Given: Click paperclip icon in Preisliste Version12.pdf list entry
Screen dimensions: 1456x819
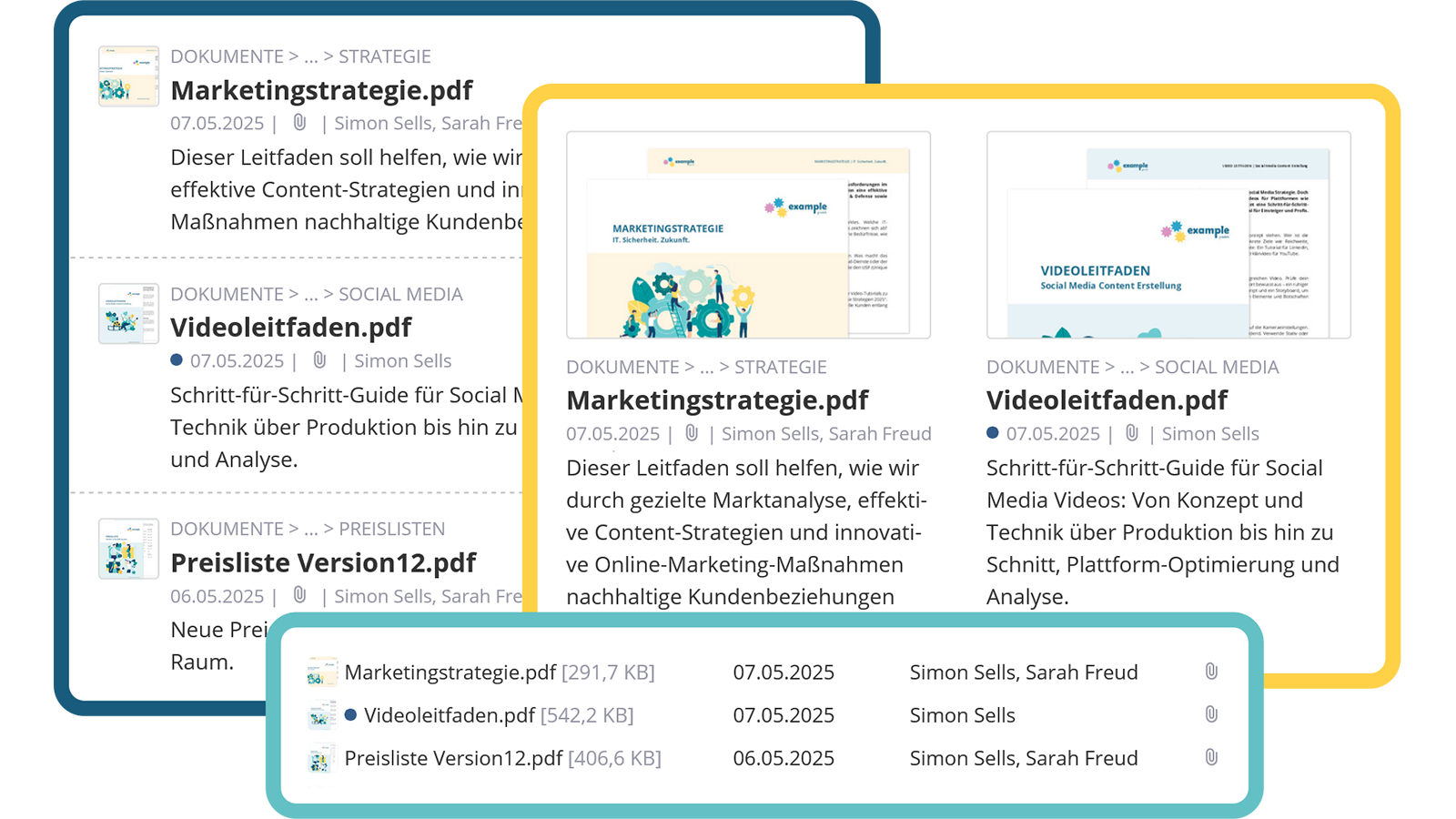Looking at the screenshot, I should click(x=299, y=595).
